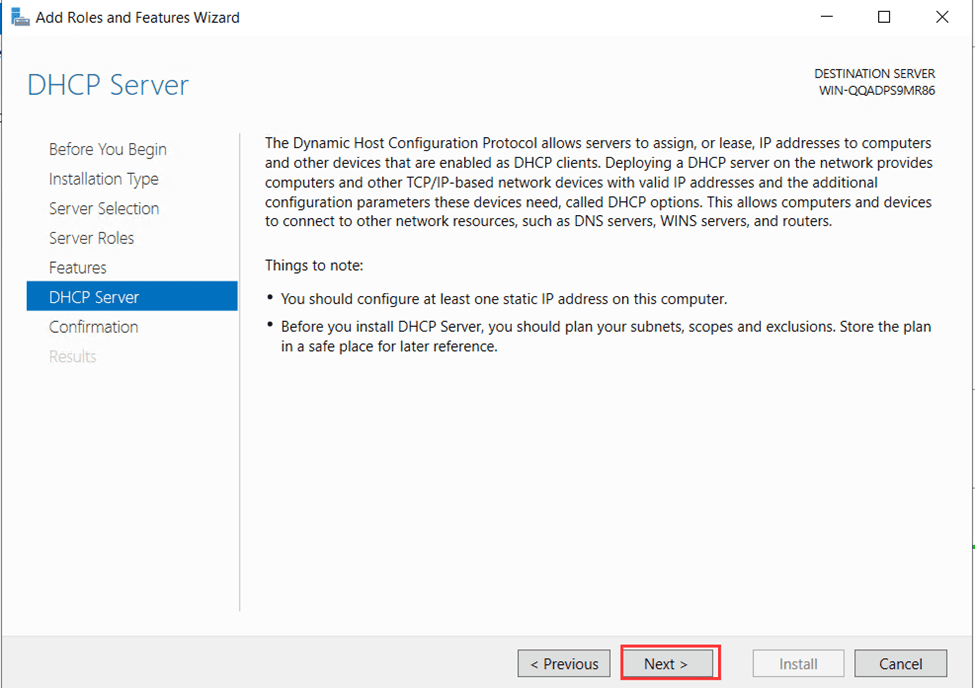Select the Before You Begin step
Viewport: 975px width, 688px height.
(107, 148)
